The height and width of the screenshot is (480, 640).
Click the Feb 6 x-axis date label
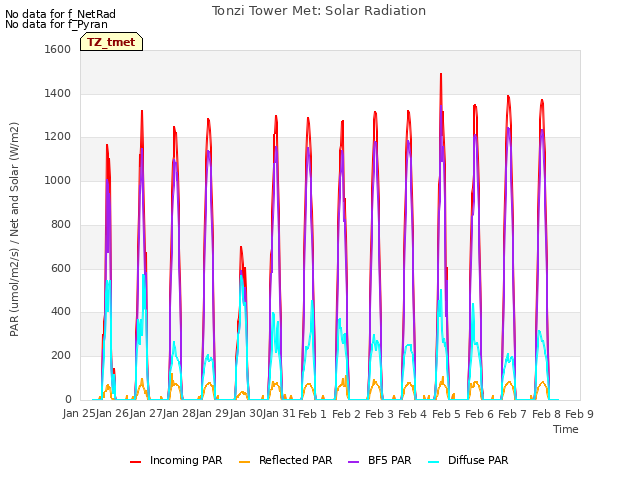point(479,414)
